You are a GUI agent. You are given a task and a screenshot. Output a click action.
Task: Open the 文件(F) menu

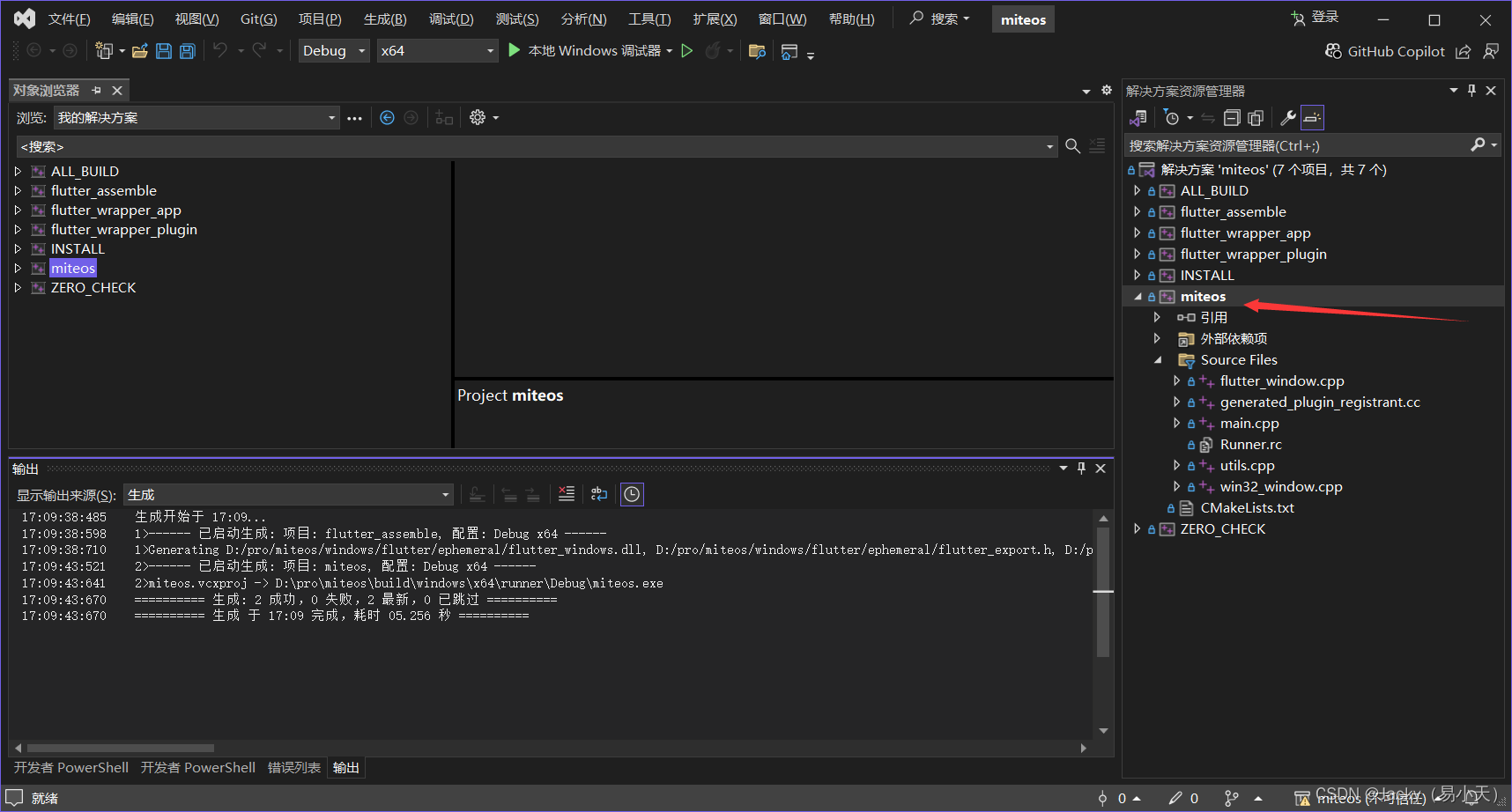point(69,19)
